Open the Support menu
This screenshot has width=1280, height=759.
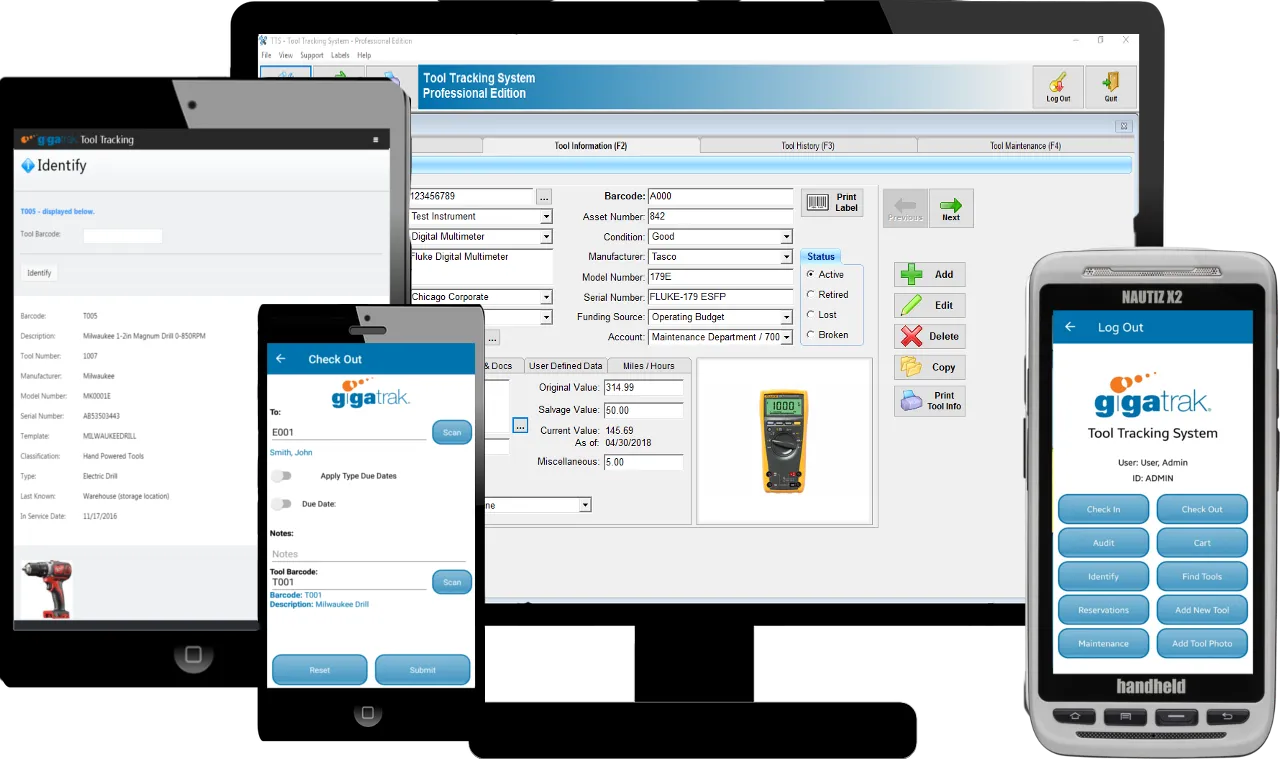pos(312,56)
